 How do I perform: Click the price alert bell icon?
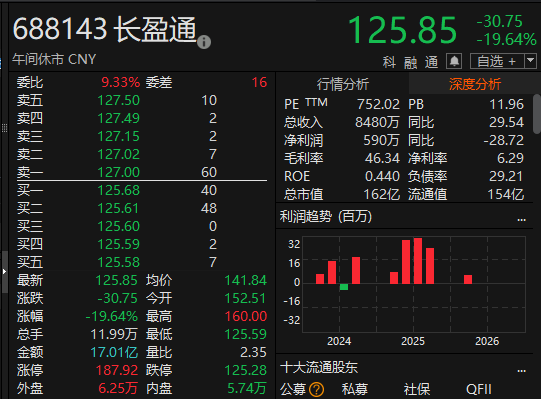coord(454,62)
